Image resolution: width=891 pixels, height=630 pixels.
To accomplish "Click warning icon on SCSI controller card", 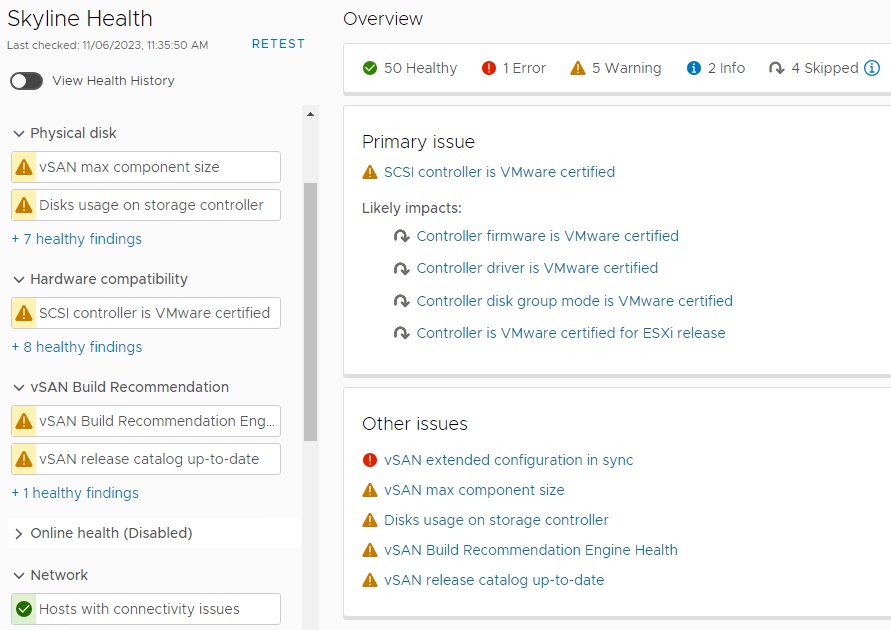I will point(24,313).
